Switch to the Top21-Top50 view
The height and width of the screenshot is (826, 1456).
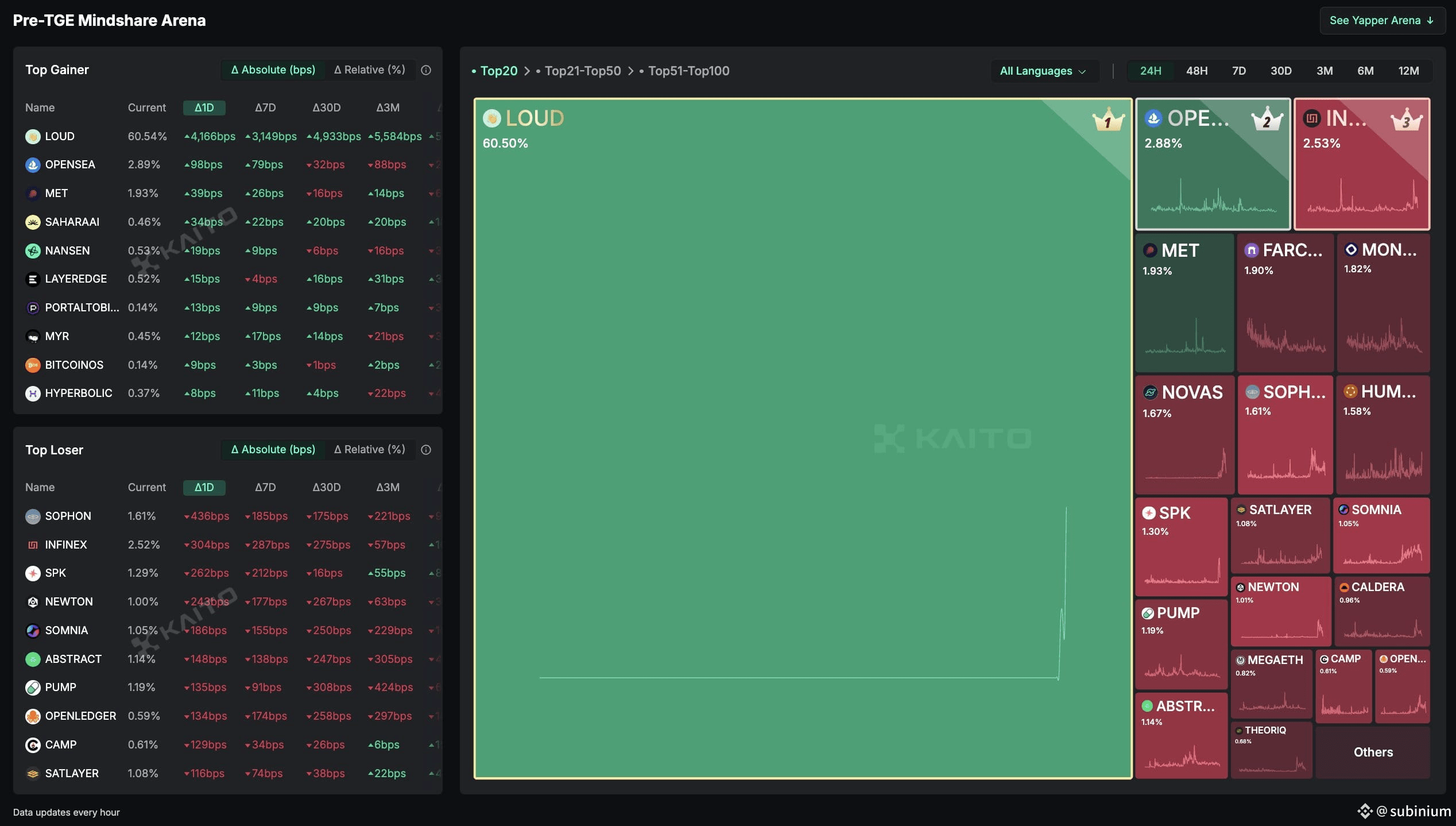point(582,71)
